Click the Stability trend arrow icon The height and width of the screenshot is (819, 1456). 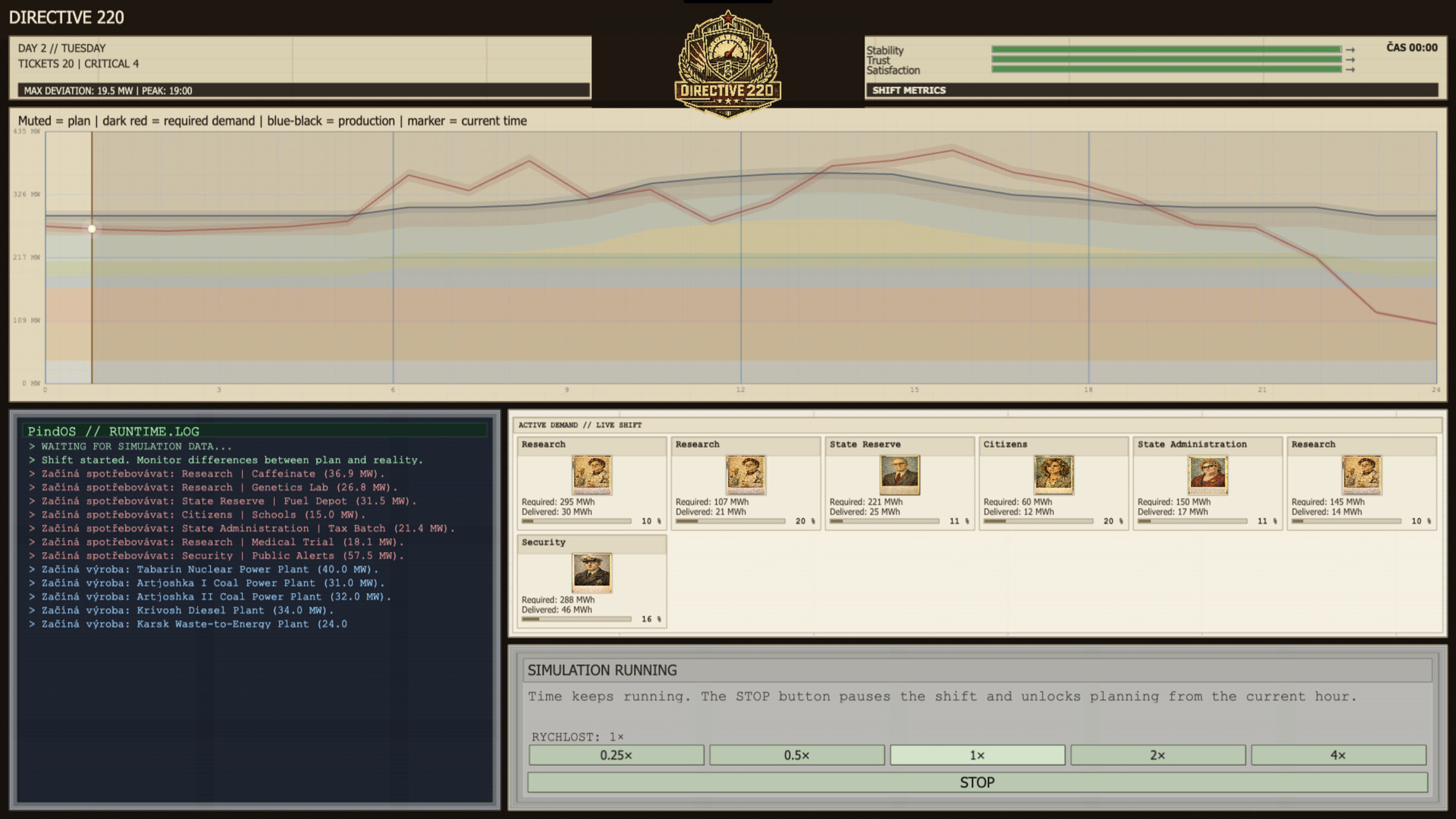pyautogui.click(x=1350, y=50)
